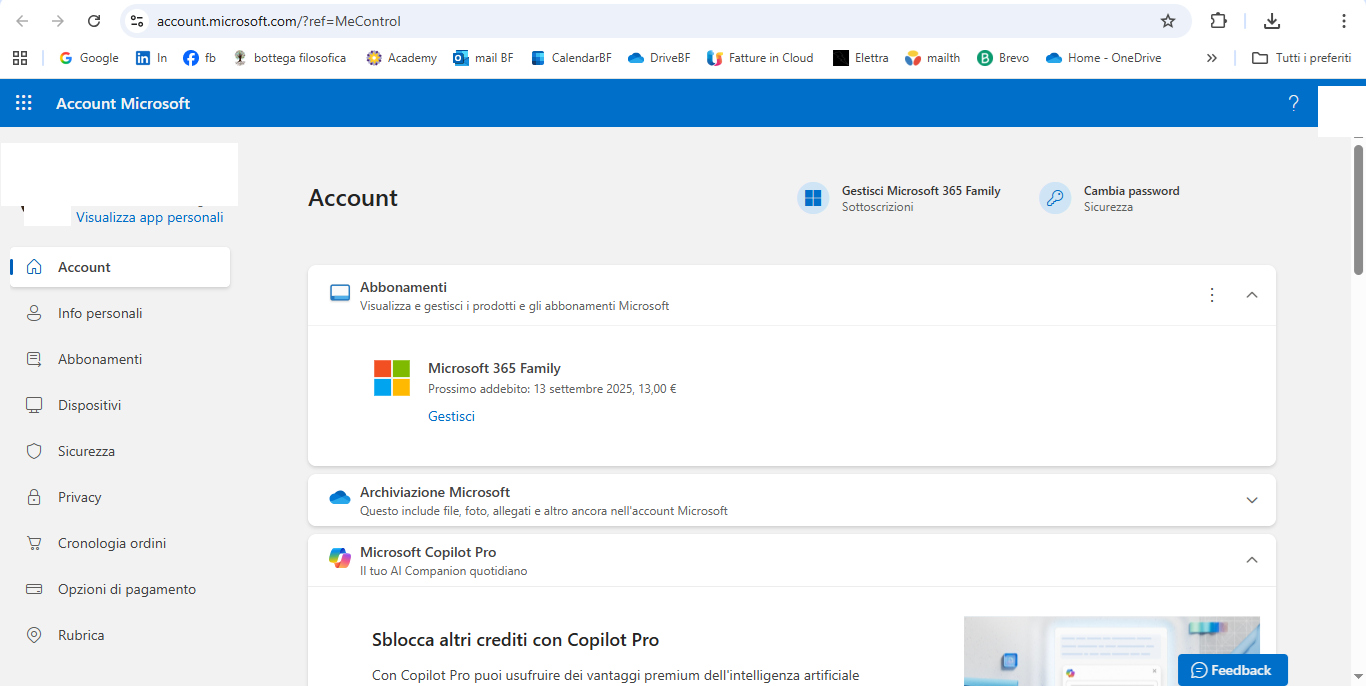Open Opzioni di pagamento in the sidebar
Screen dimensions: 1366x686
120,589
